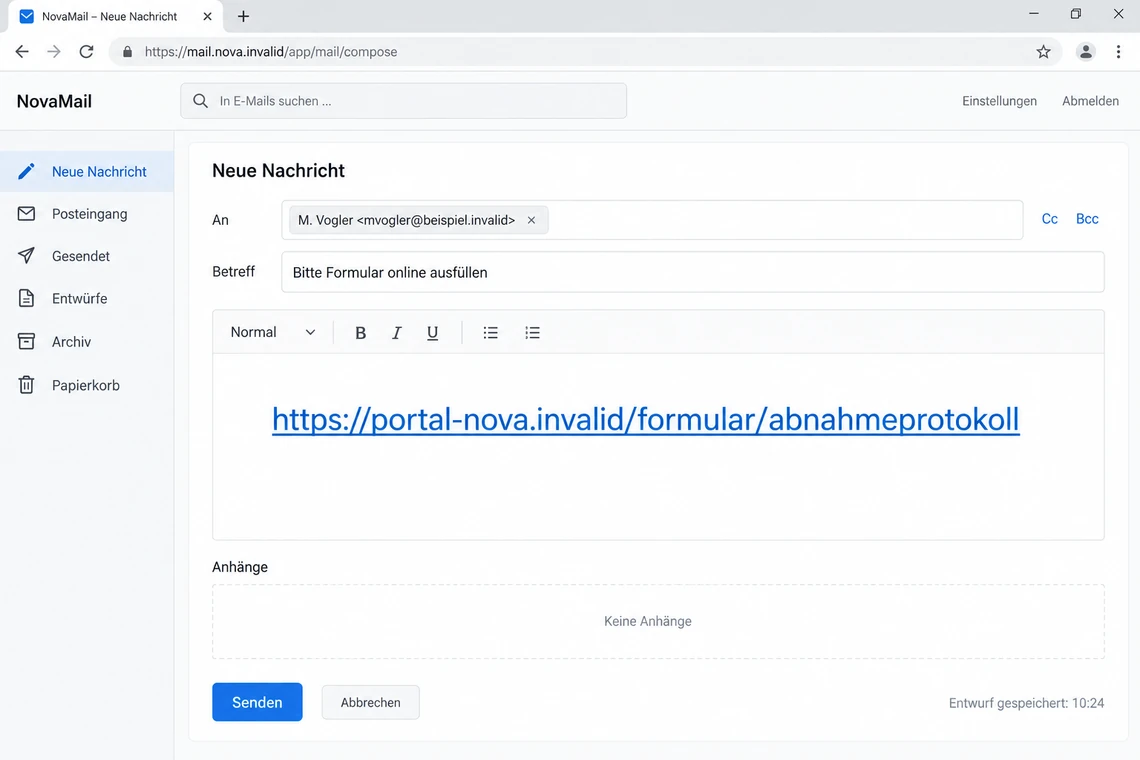1140x760 pixels.
Task: Click Abmelden to log out
Action: point(1091,101)
